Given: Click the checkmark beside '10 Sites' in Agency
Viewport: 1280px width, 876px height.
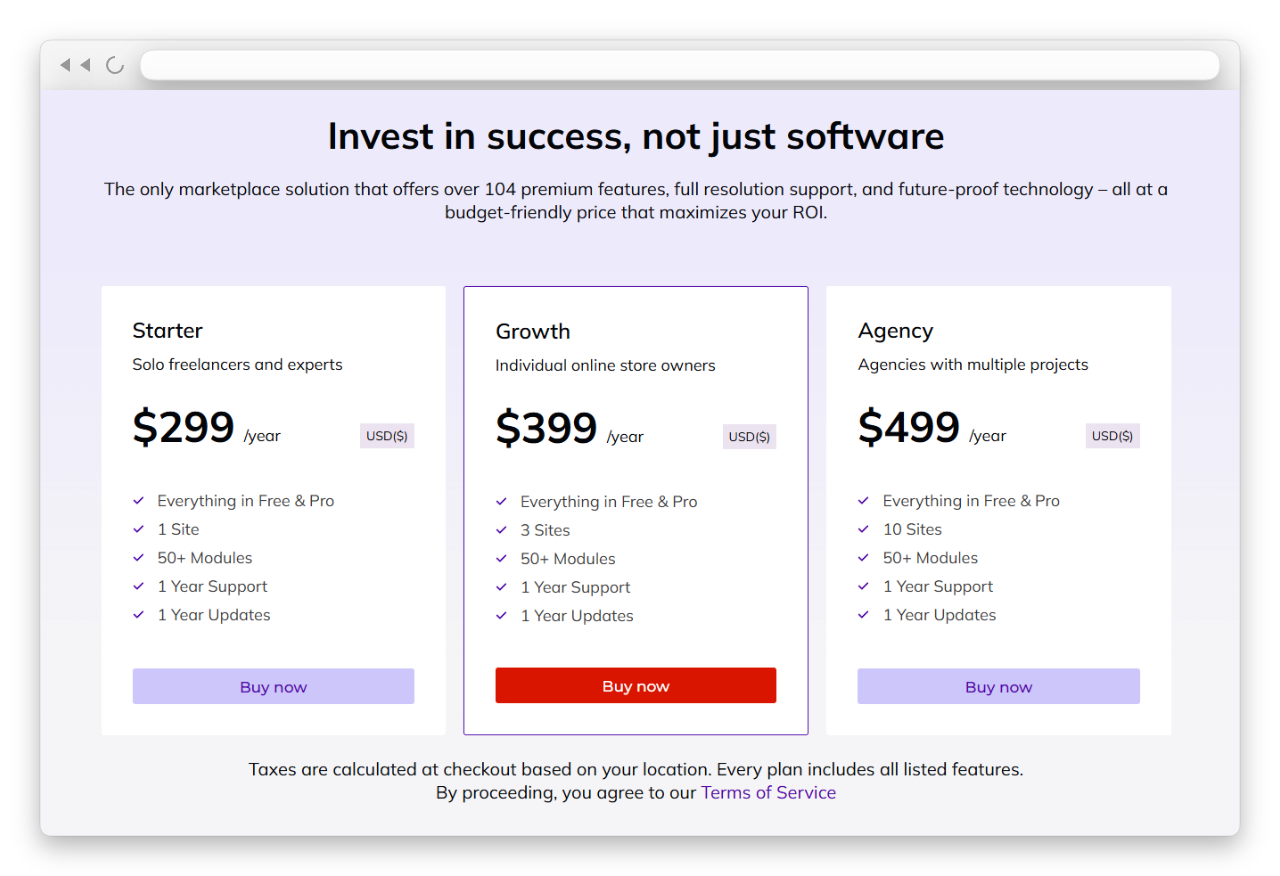Looking at the screenshot, I should tap(864, 529).
